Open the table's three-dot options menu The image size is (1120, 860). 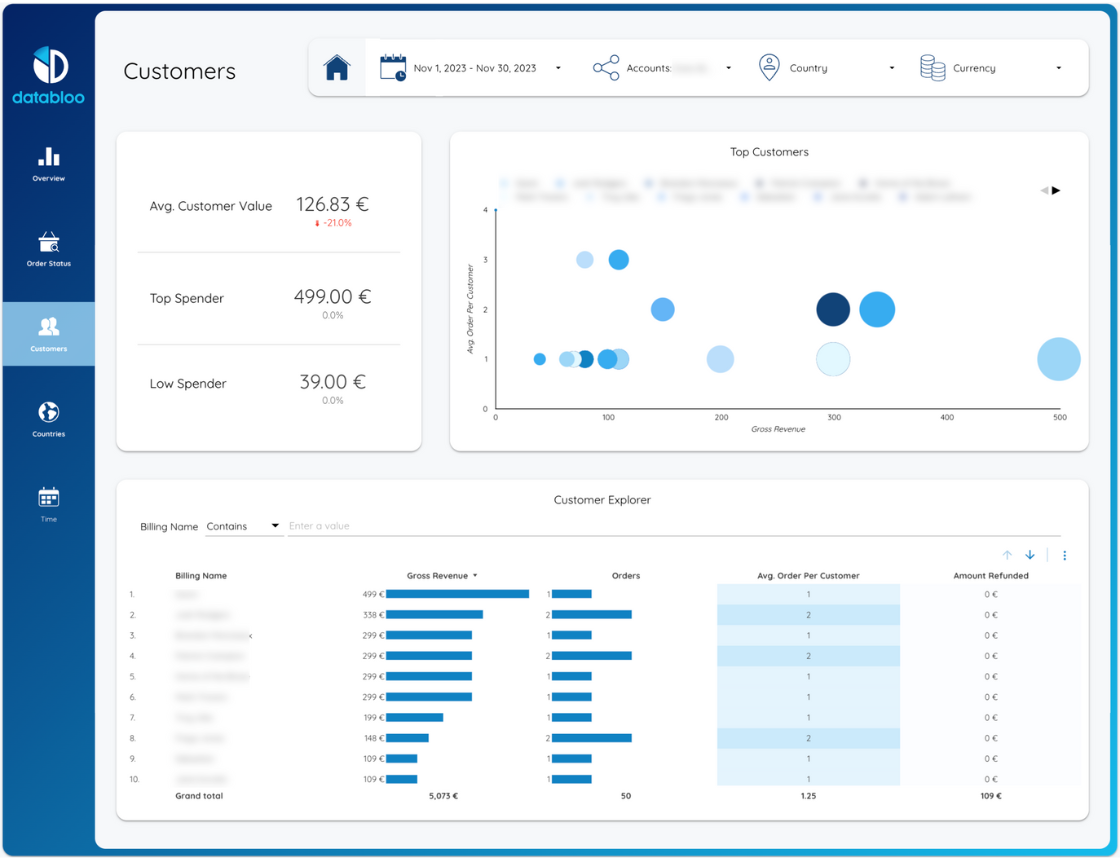click(x=1064, y=555)
